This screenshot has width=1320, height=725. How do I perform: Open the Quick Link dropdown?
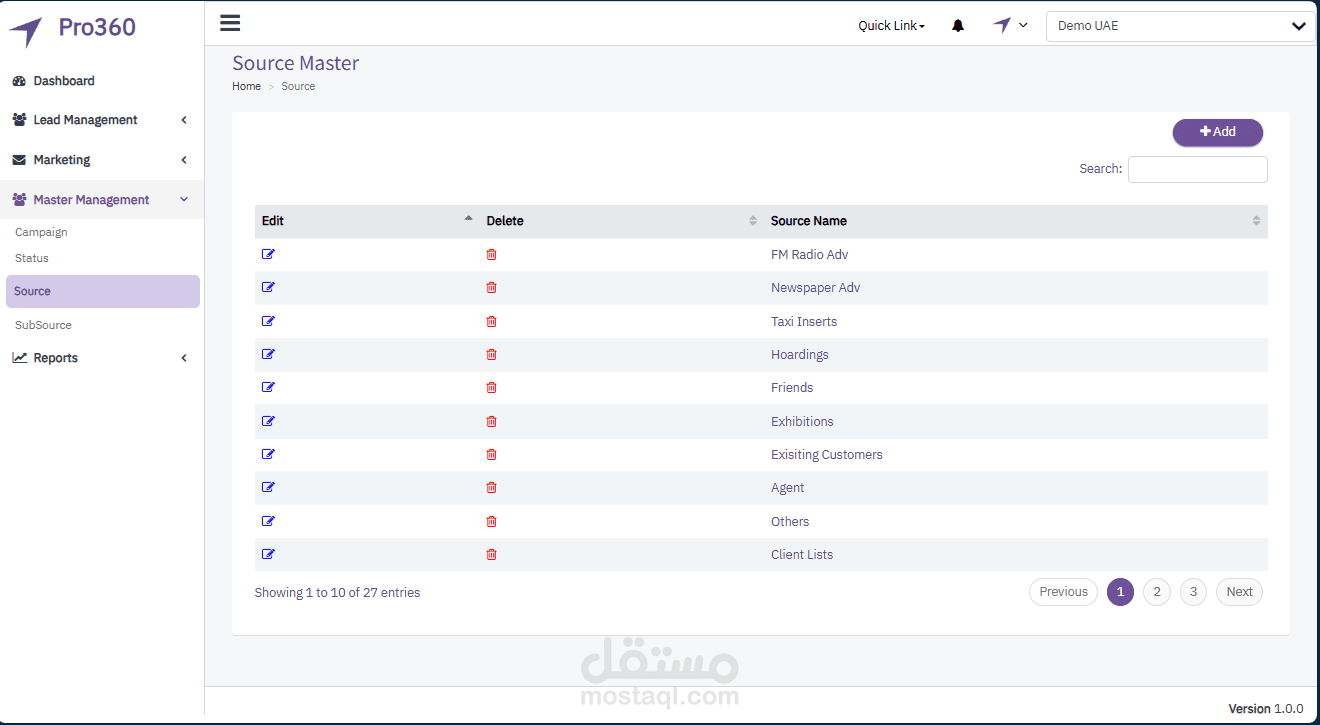(891, 26)
